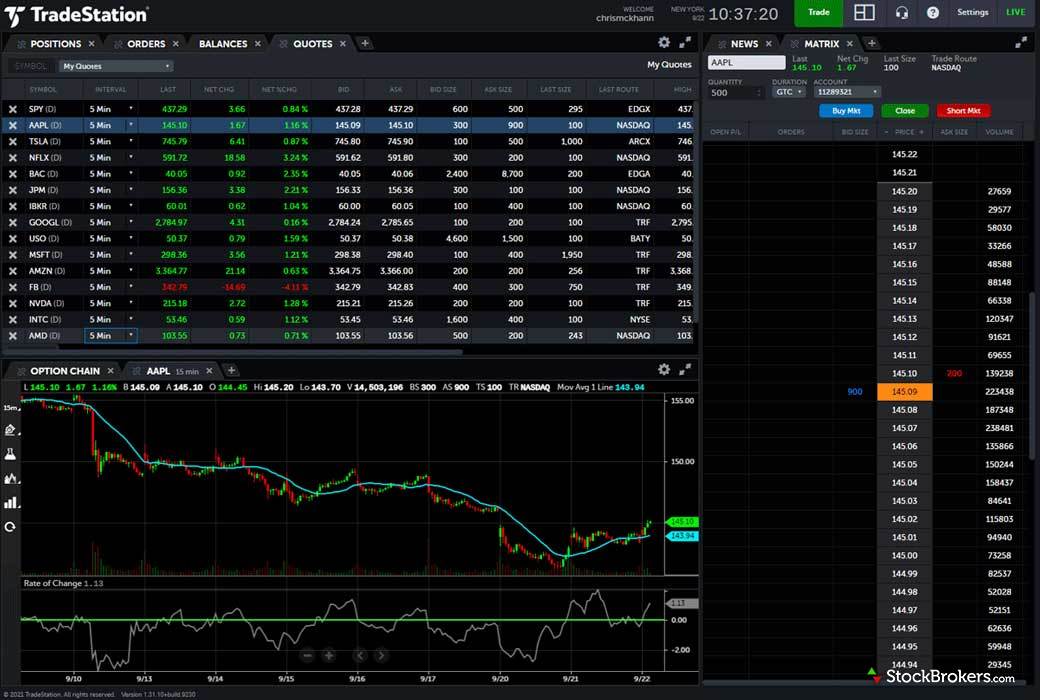
Task: Open the help question mark icon
Action: pos(933,13)
